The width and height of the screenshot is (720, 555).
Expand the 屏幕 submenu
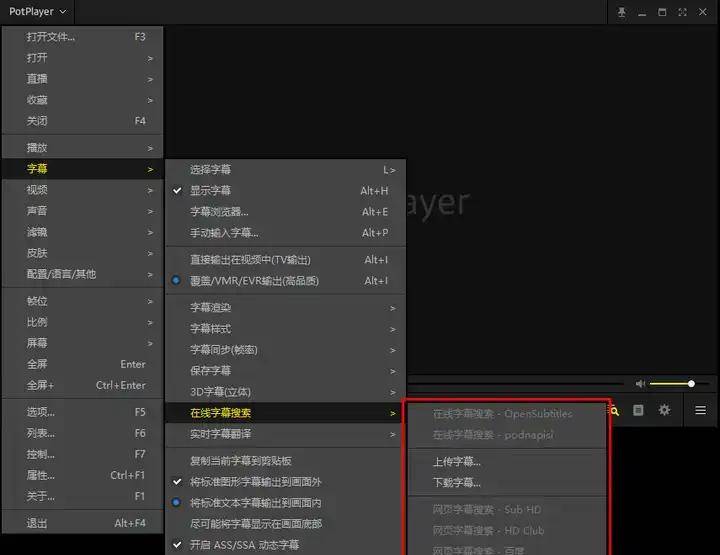pyautogui.click(x=83, y=343)
